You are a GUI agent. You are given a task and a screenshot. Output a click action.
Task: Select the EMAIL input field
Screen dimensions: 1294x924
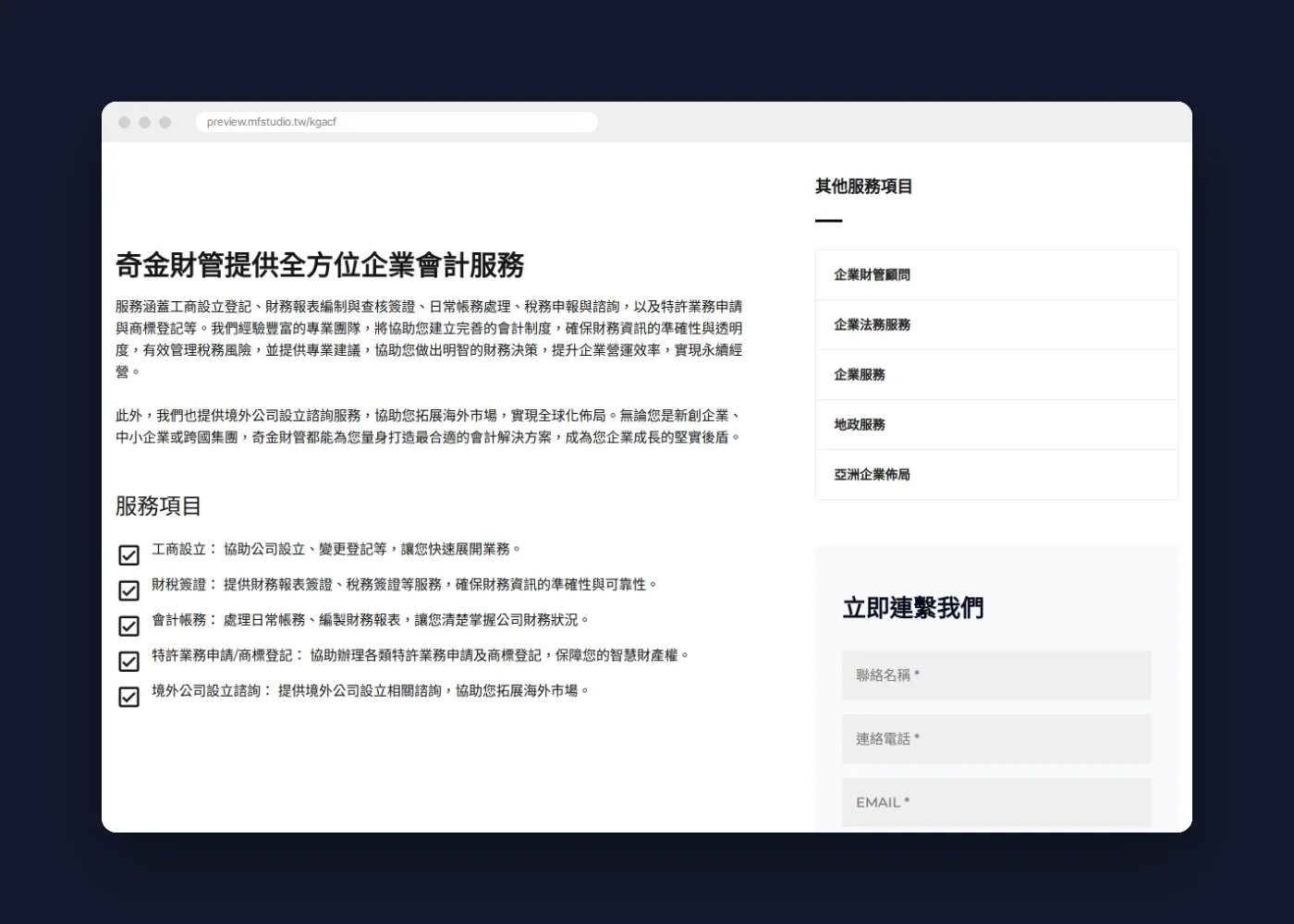(x=996, y=802)
